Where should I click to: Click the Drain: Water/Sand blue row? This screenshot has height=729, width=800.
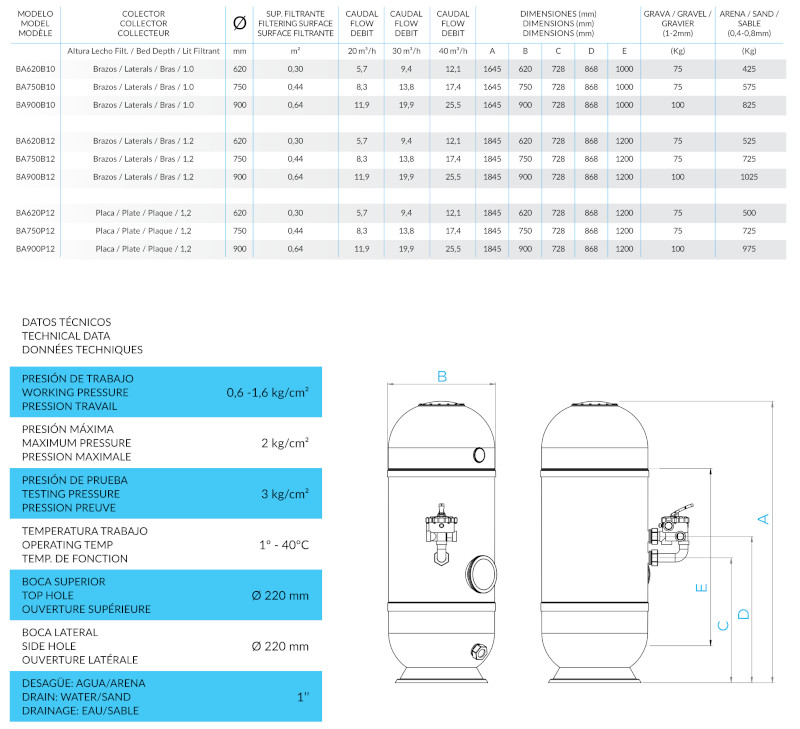(x=165, y=696)
